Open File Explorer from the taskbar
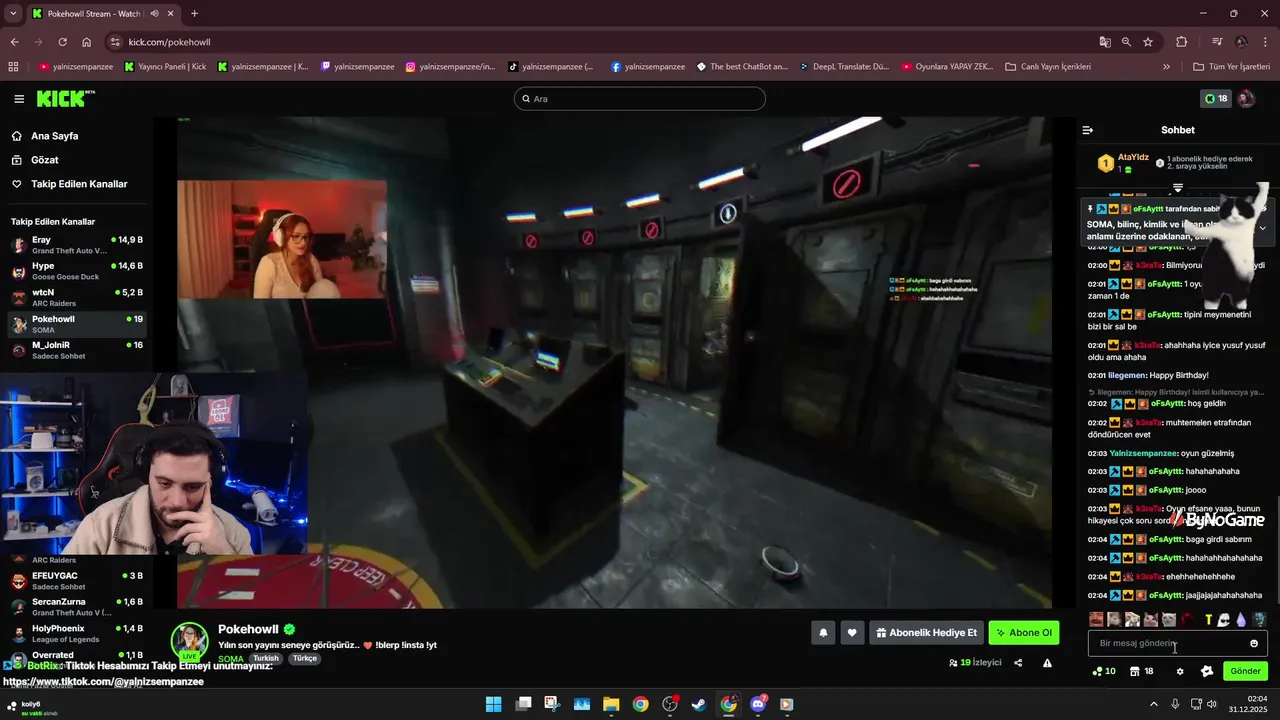The width and height of the screenshot is (1280, 720). pyautogui.click(x=611, y=704)
